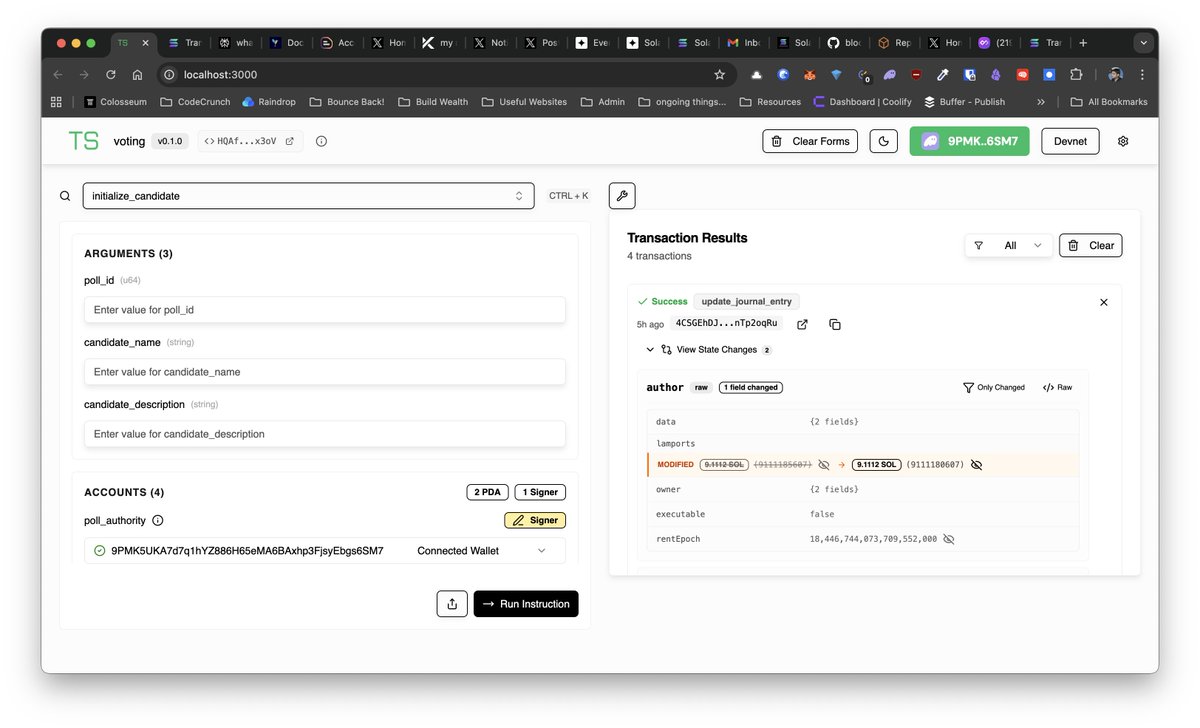Open the apps grid icon in bookmarks bar
Image resolution: width=1200 pixels, height=728 pixels.
point(56,102)
